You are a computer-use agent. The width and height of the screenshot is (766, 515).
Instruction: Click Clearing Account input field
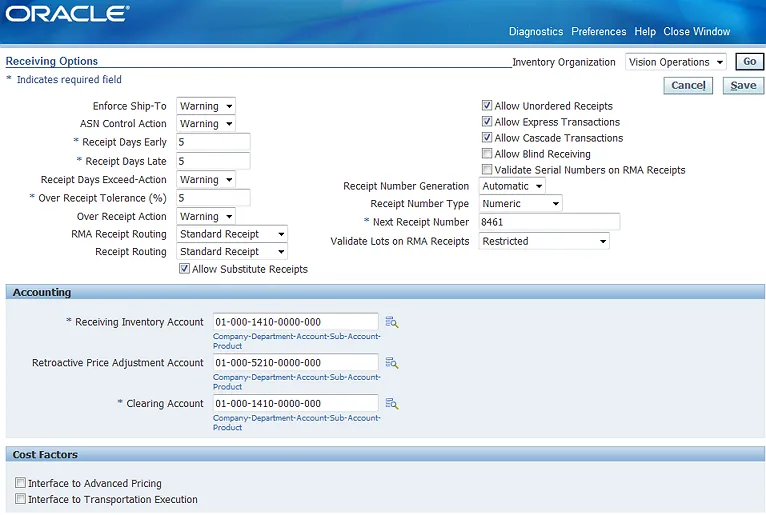(x=296, y=404)
